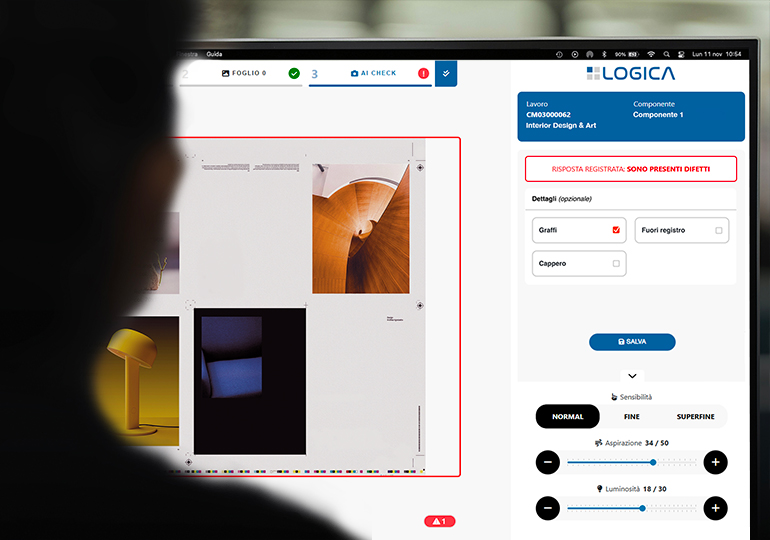This screenshot has width=770, height=540.
Task: Click the Bluetooth icon in menu bar
Action: 605,54
